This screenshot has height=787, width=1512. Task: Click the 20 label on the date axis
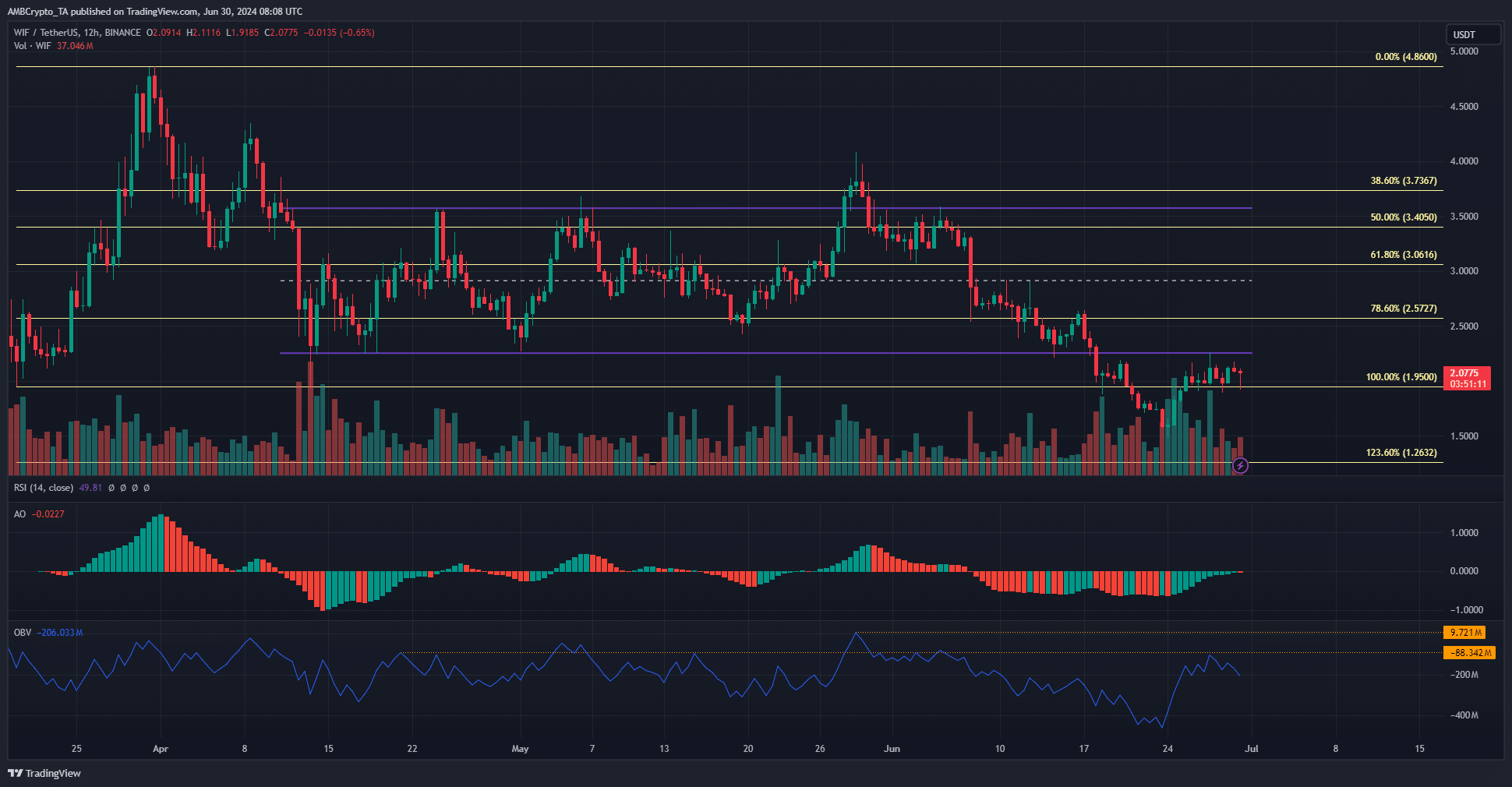pyautogui.click(x=748, y=749)
